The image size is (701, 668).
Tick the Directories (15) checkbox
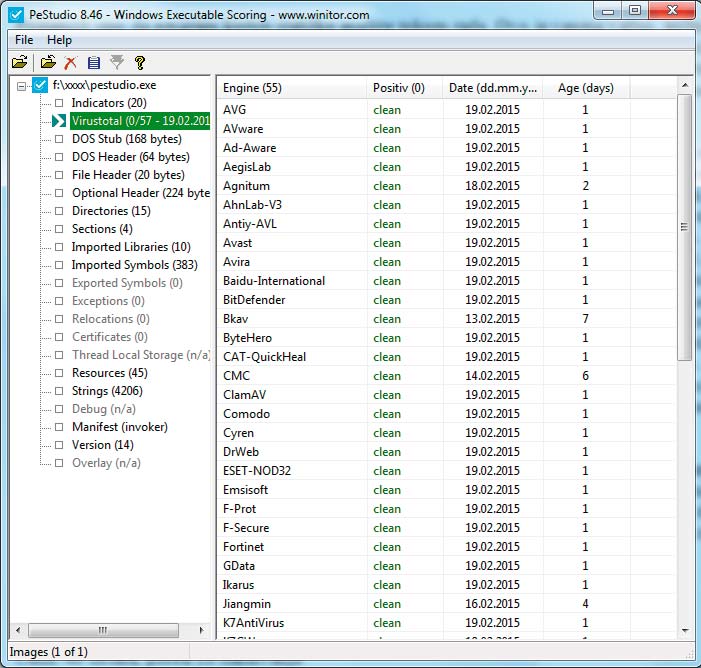pyautogui.click(x=59, y=211)
